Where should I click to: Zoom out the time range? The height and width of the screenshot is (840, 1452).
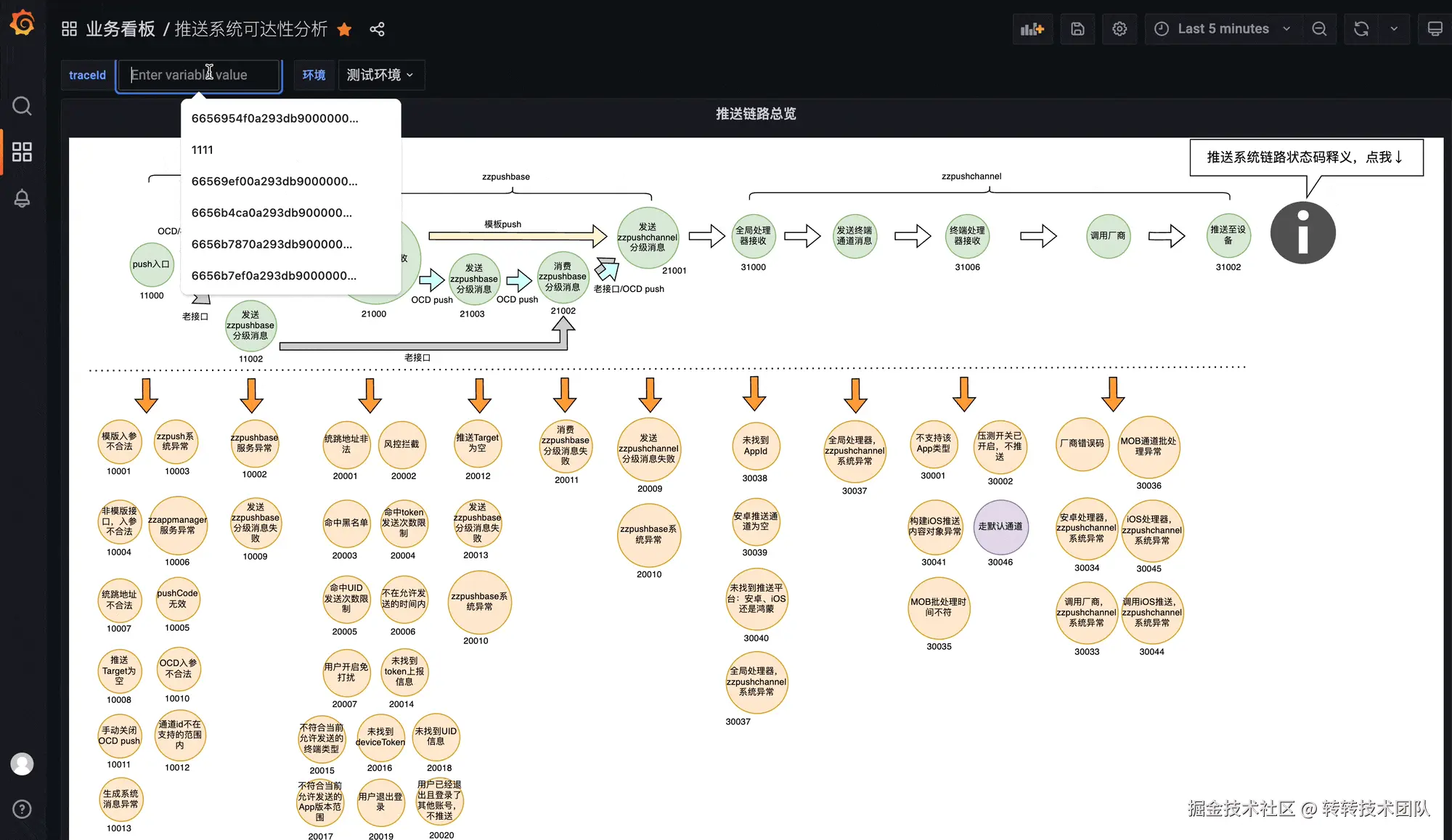point(1319,29)
